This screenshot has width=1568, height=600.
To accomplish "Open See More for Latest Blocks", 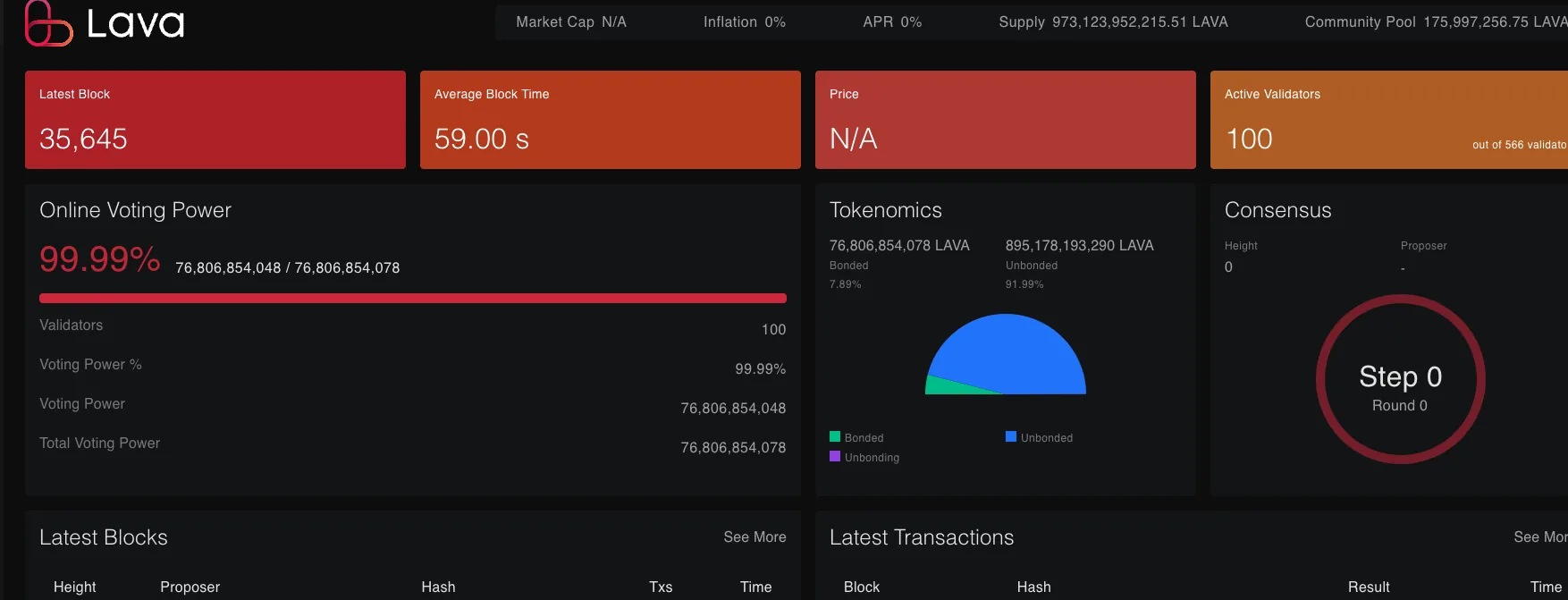I will point(754,537).
